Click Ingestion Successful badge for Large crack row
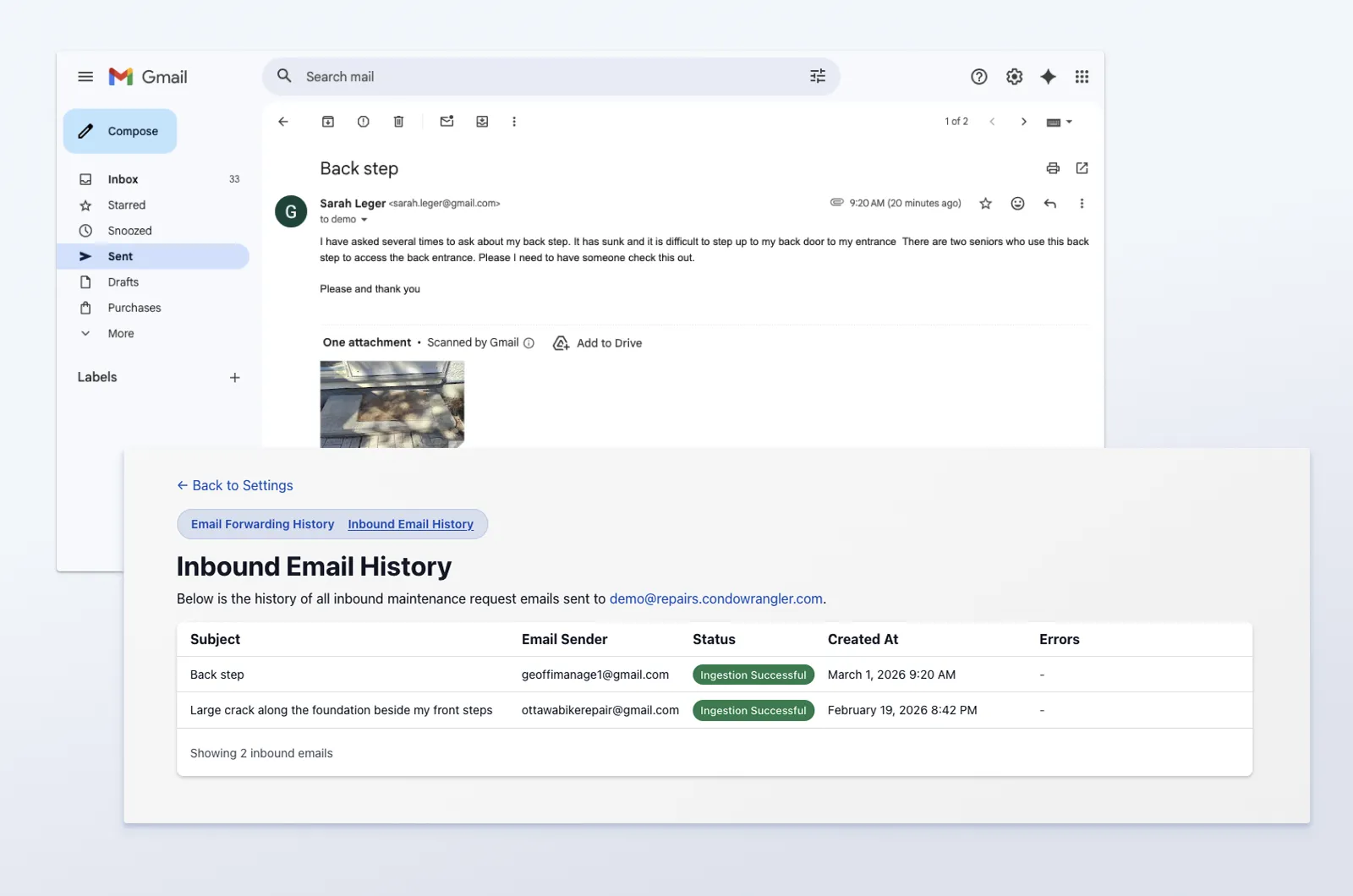The height and width of the screenshot is (896, 1353). click(x=753, y=710)
